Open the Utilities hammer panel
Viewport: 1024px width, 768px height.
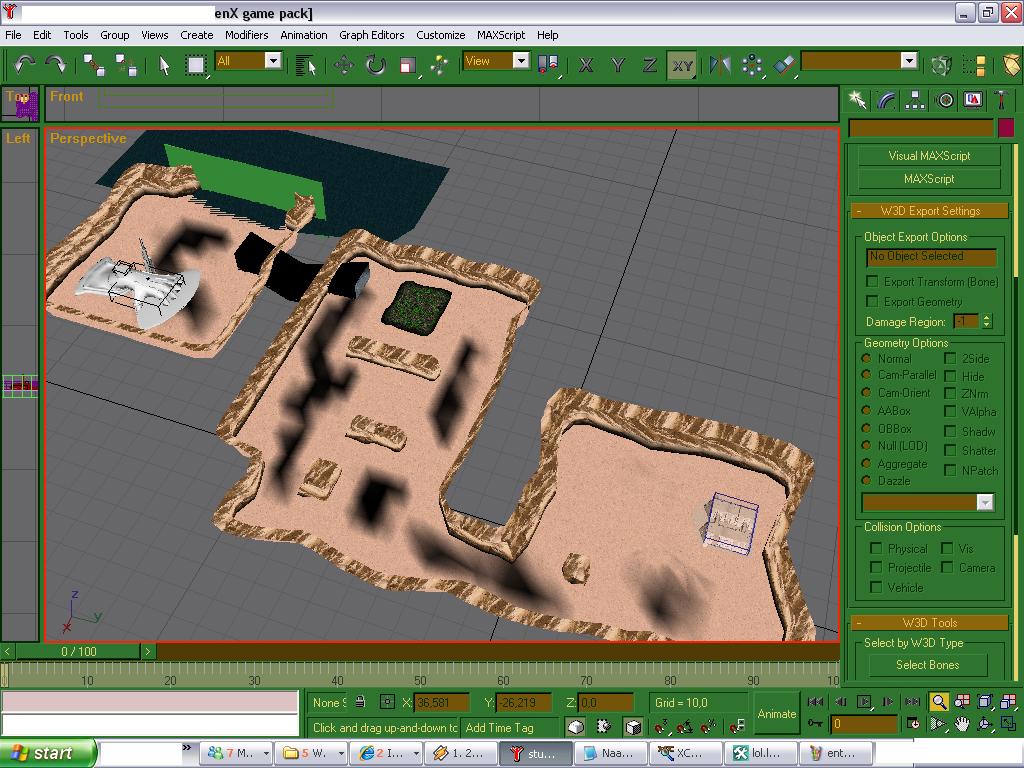pos(1001,100)
